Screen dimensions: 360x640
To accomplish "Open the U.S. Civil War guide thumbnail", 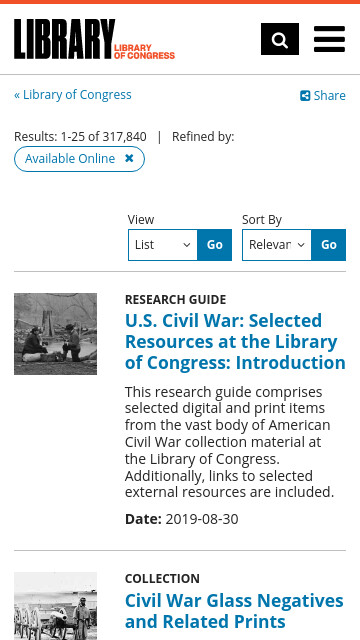I will click(x=56, y=334).
